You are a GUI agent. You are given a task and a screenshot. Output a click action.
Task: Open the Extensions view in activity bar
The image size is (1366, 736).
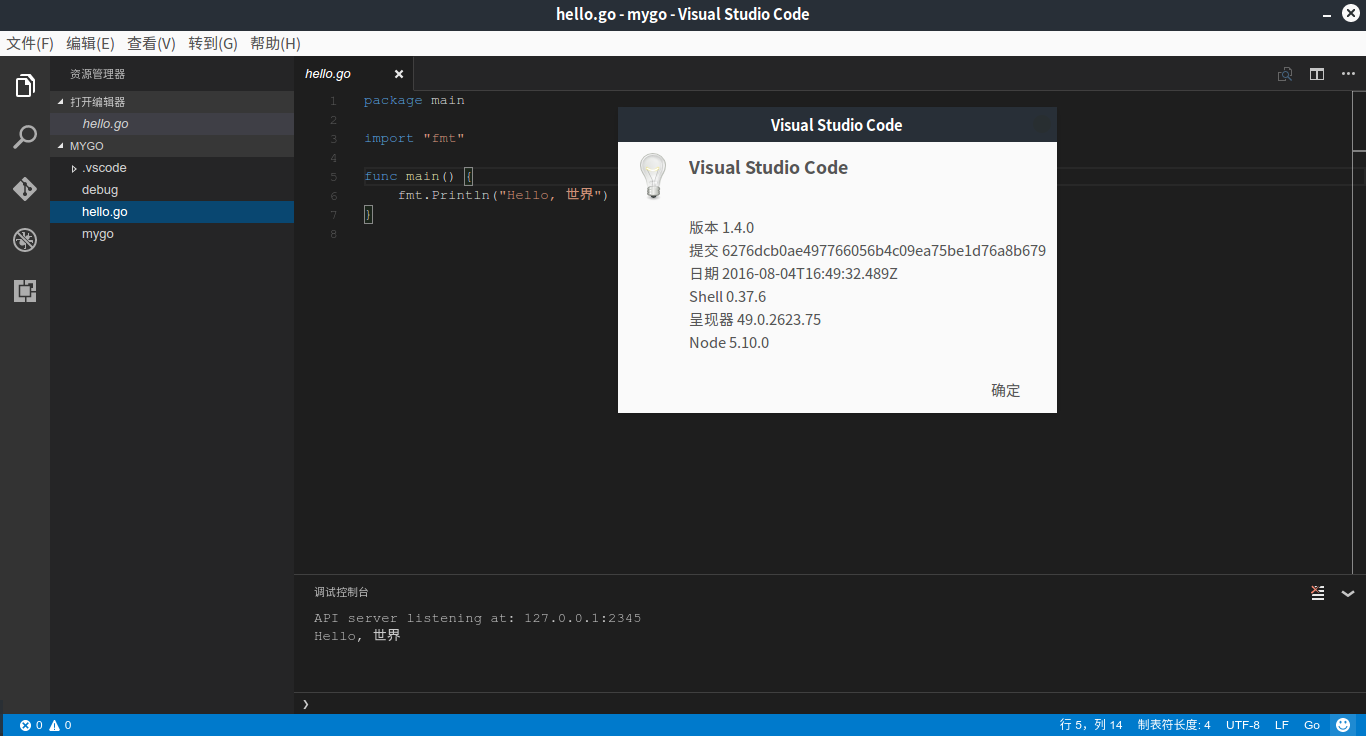[25, 291]
